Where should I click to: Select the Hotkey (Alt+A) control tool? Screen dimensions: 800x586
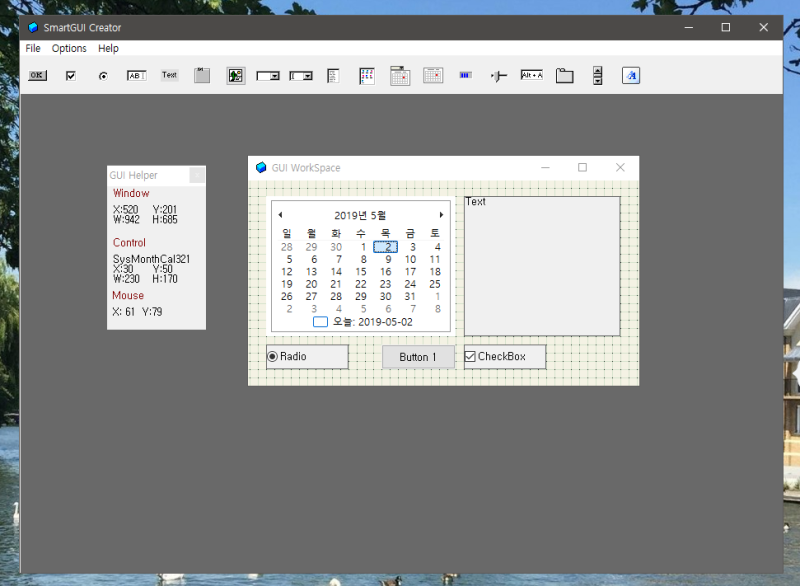click(x=532, y=75)
